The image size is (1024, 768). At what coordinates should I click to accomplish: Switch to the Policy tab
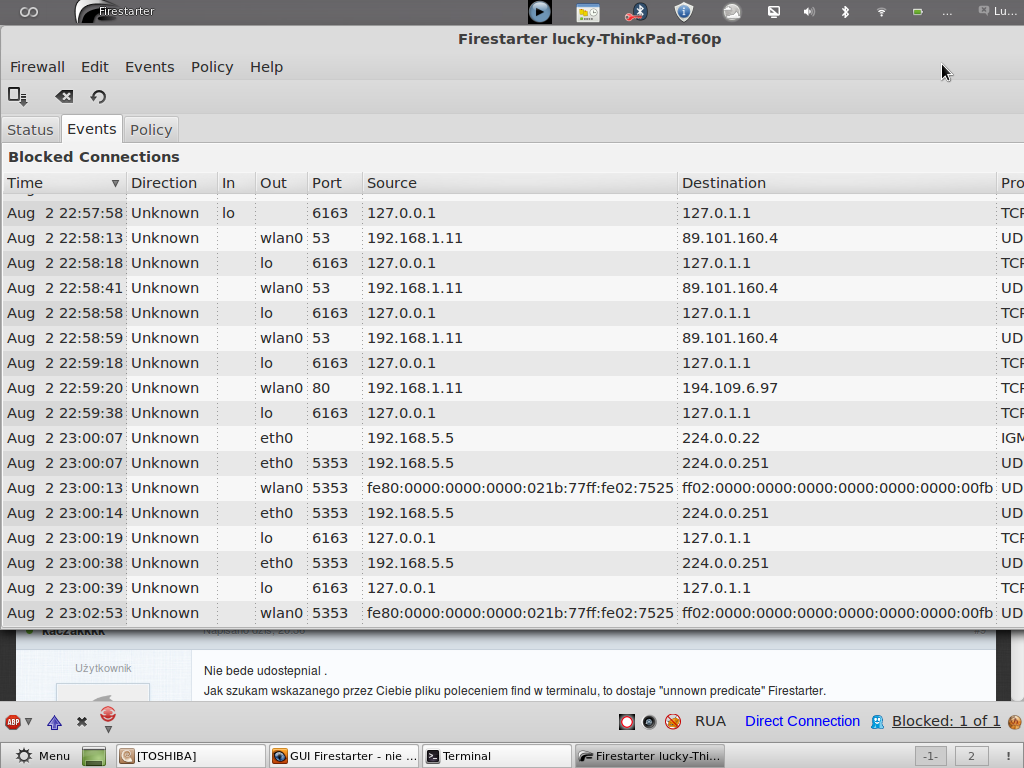tap(151, 130)
